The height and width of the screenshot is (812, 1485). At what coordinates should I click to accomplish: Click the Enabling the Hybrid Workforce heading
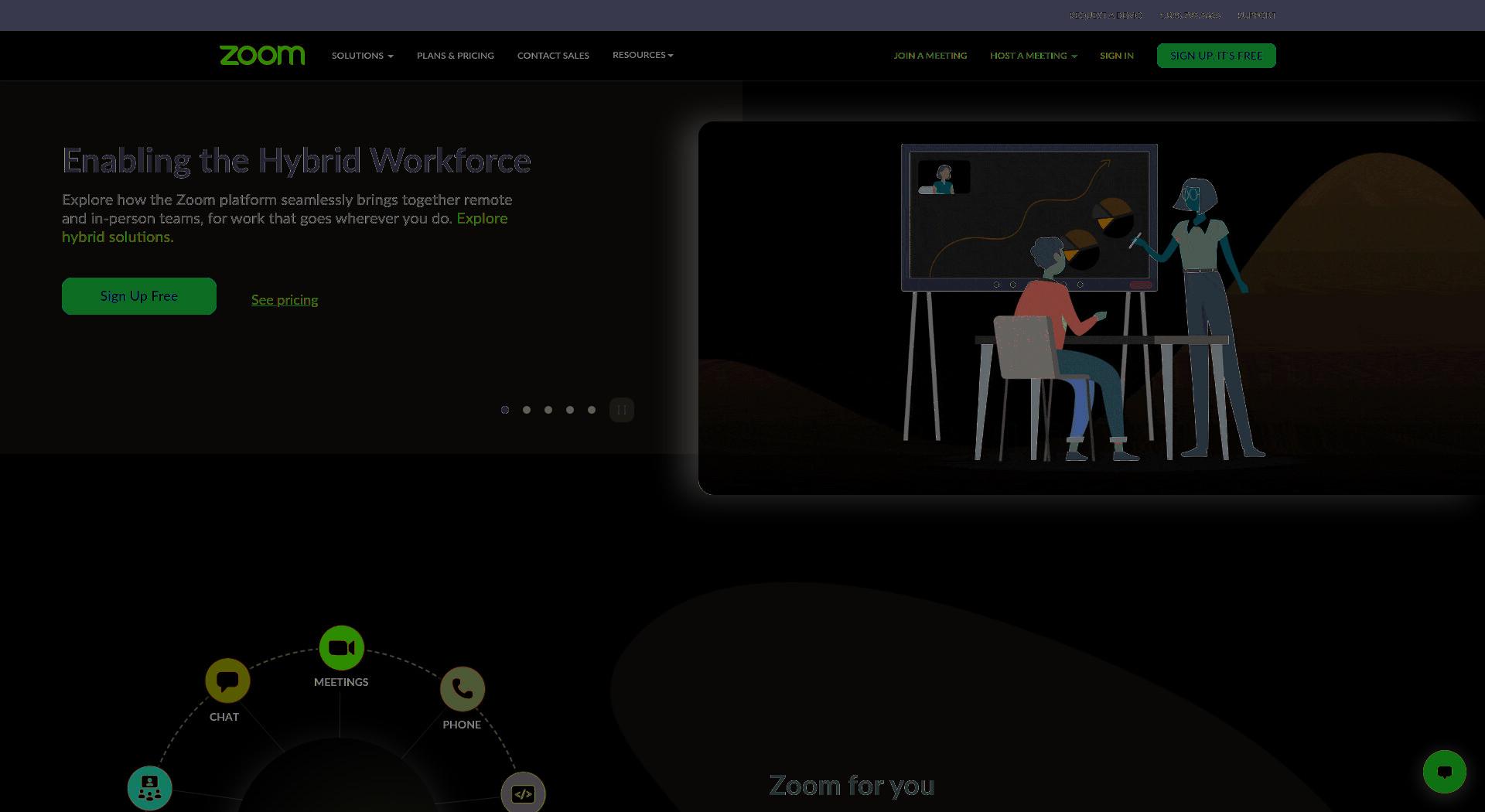click(296, 161)
